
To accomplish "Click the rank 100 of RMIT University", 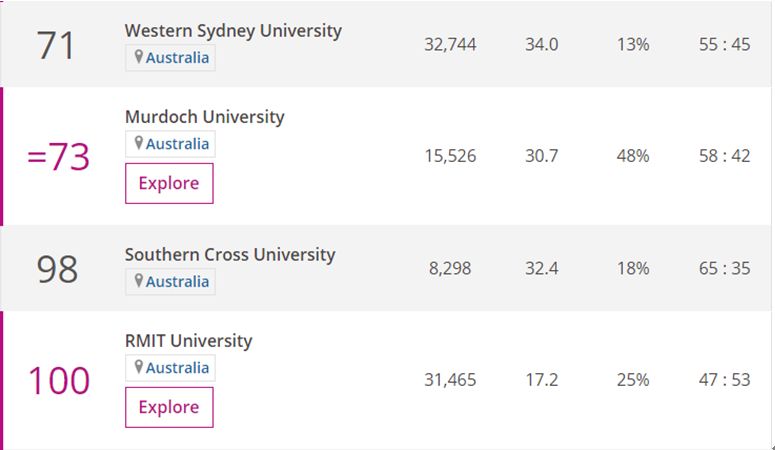I will coord(58,381).
